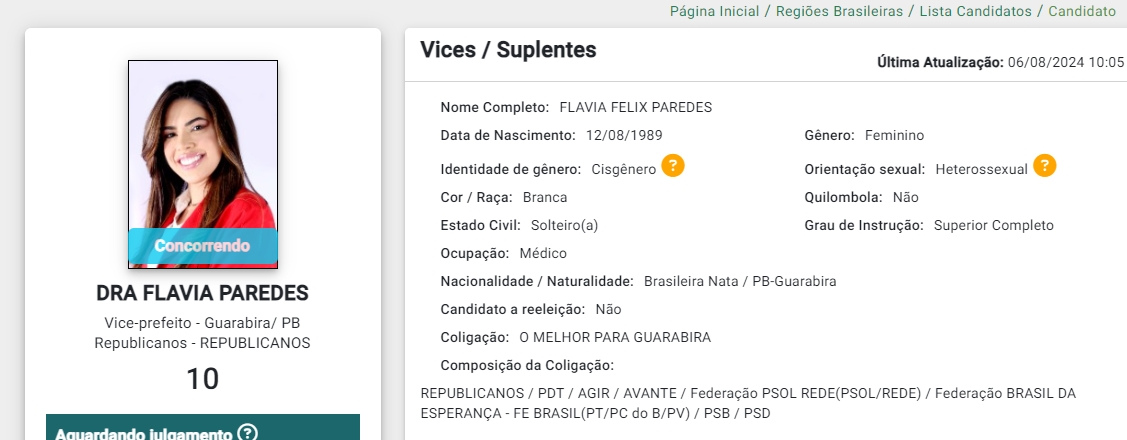Go to Página Inicial breadcrumb
The height and width of the screenshot is (440, 1127).
click(x=714, y=12)
